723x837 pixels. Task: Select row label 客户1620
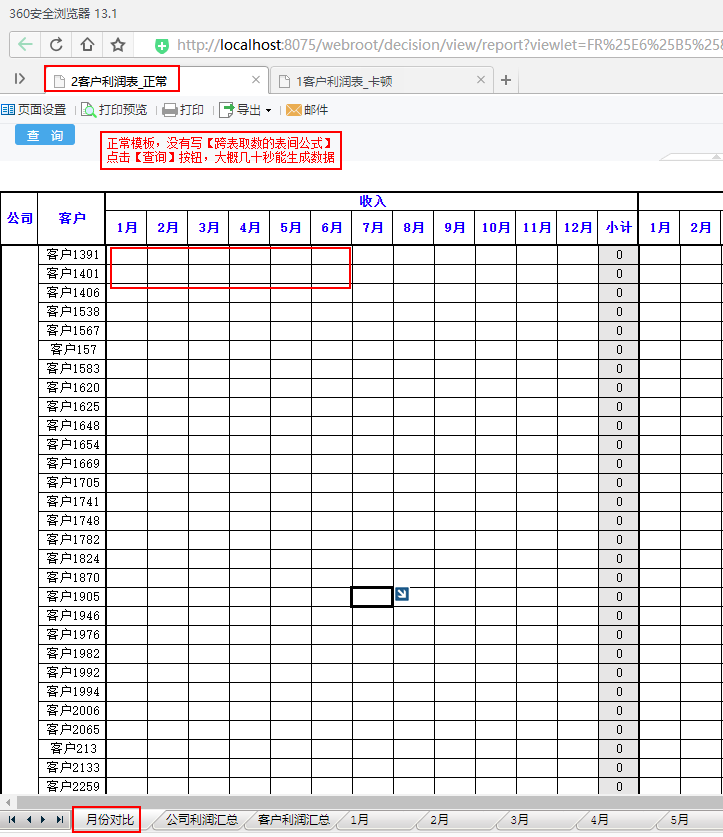(x=73, y=388)
